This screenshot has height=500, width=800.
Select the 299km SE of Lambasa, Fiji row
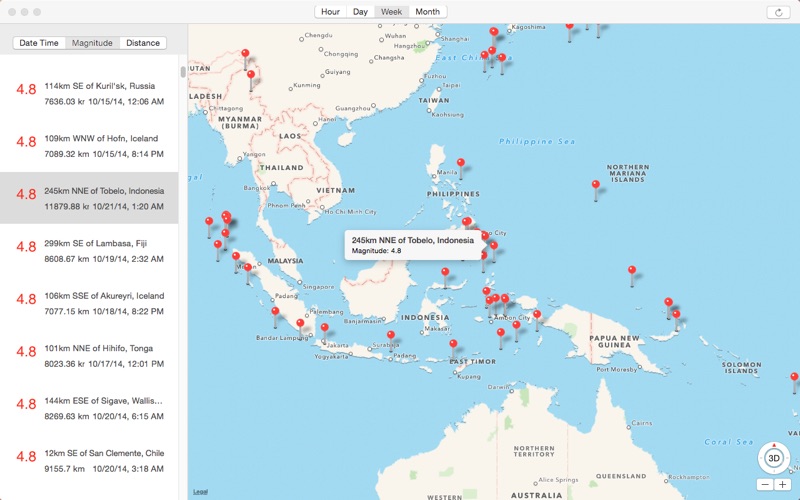tap(89, 251)
